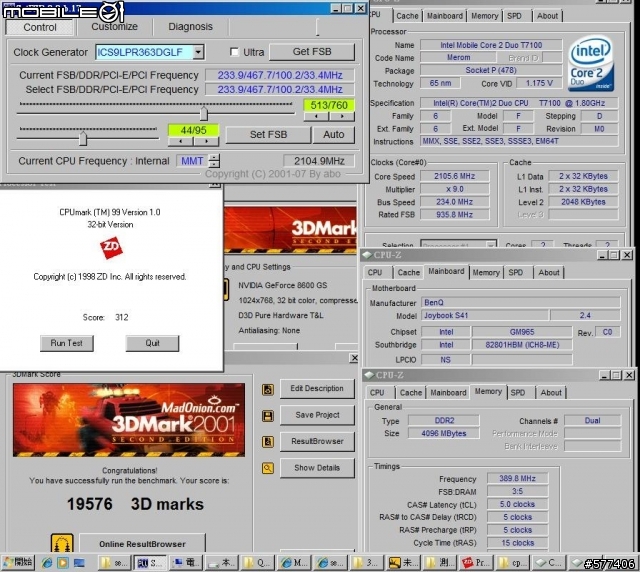Open CPU tab in Mainboard CPU-Z window
This screenshot has height=572, width=640.
point(375,272)
